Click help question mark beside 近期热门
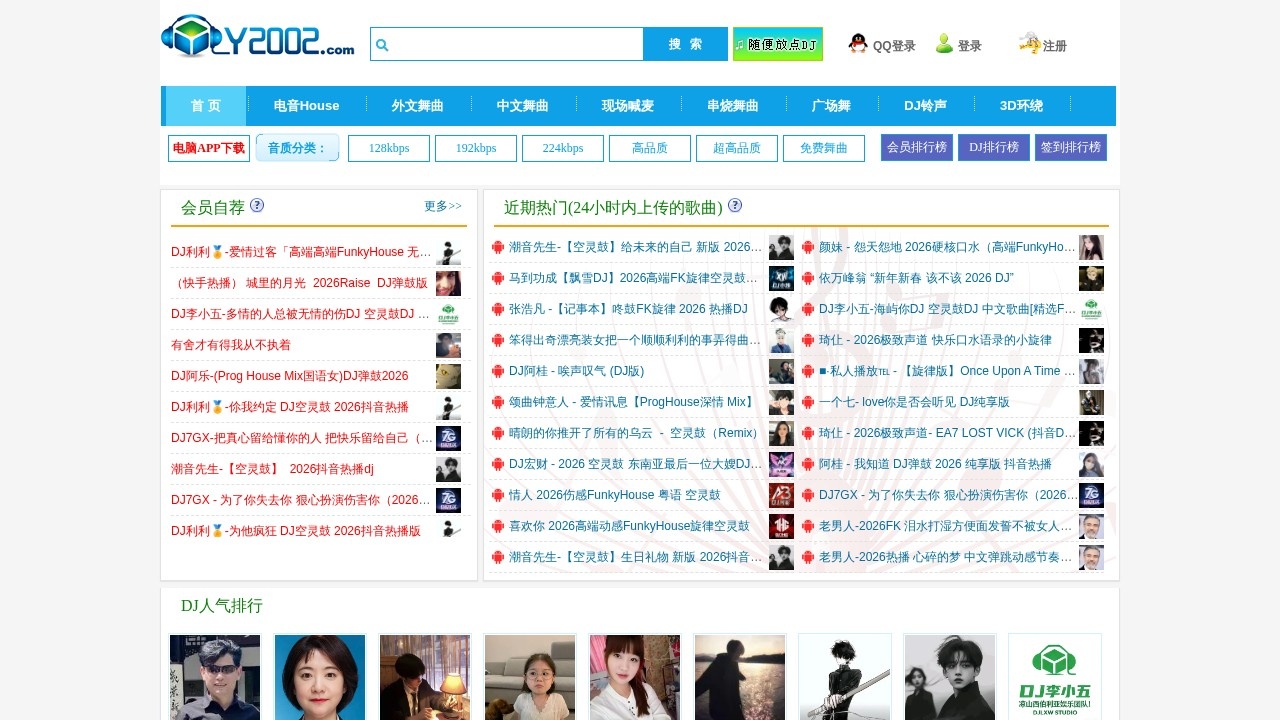 (x=735, y=205)
